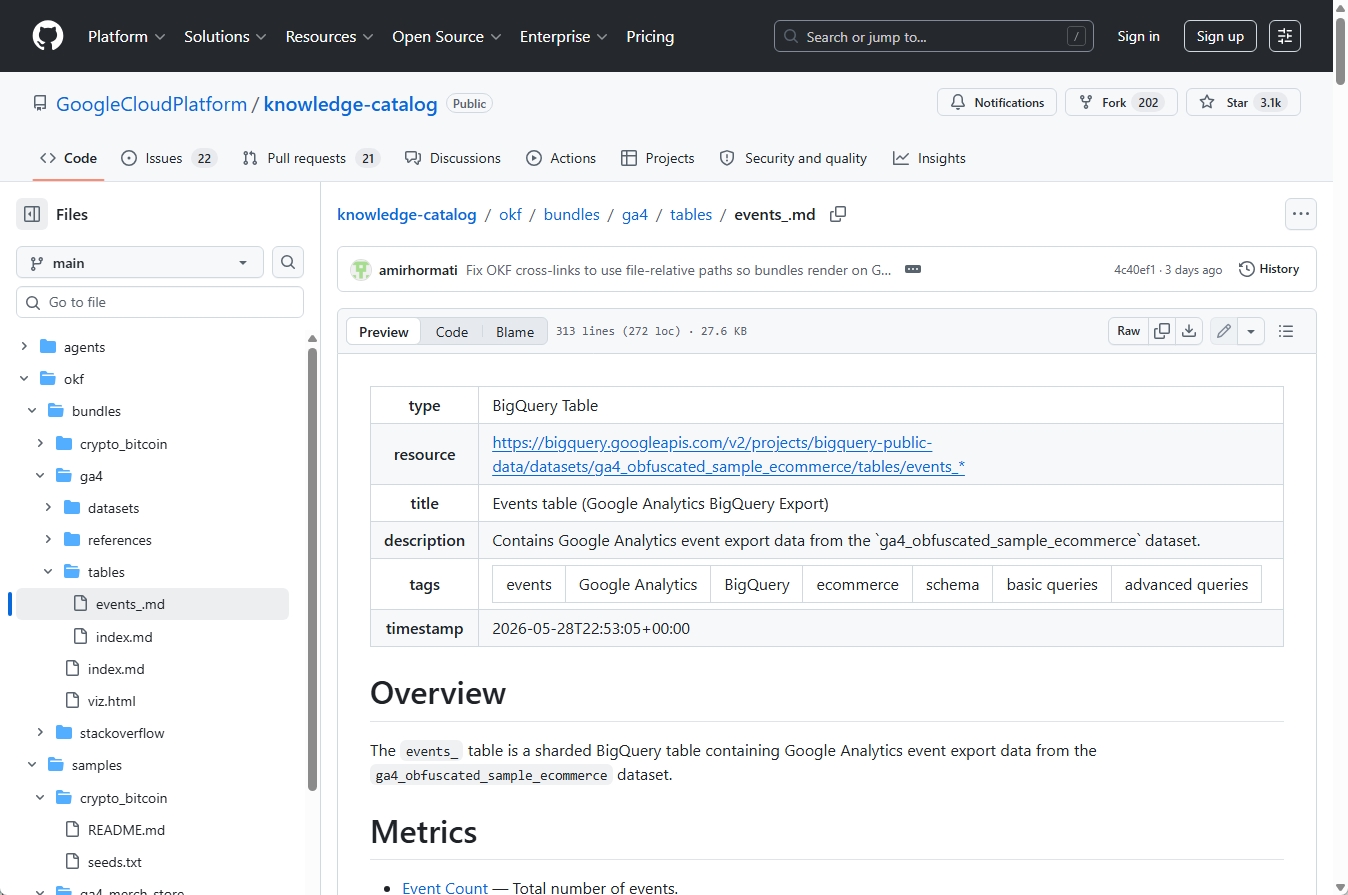This screenshot has height=895, width=1348.
Task: Download the raw file icon
Action: [x=1188, y=331]
